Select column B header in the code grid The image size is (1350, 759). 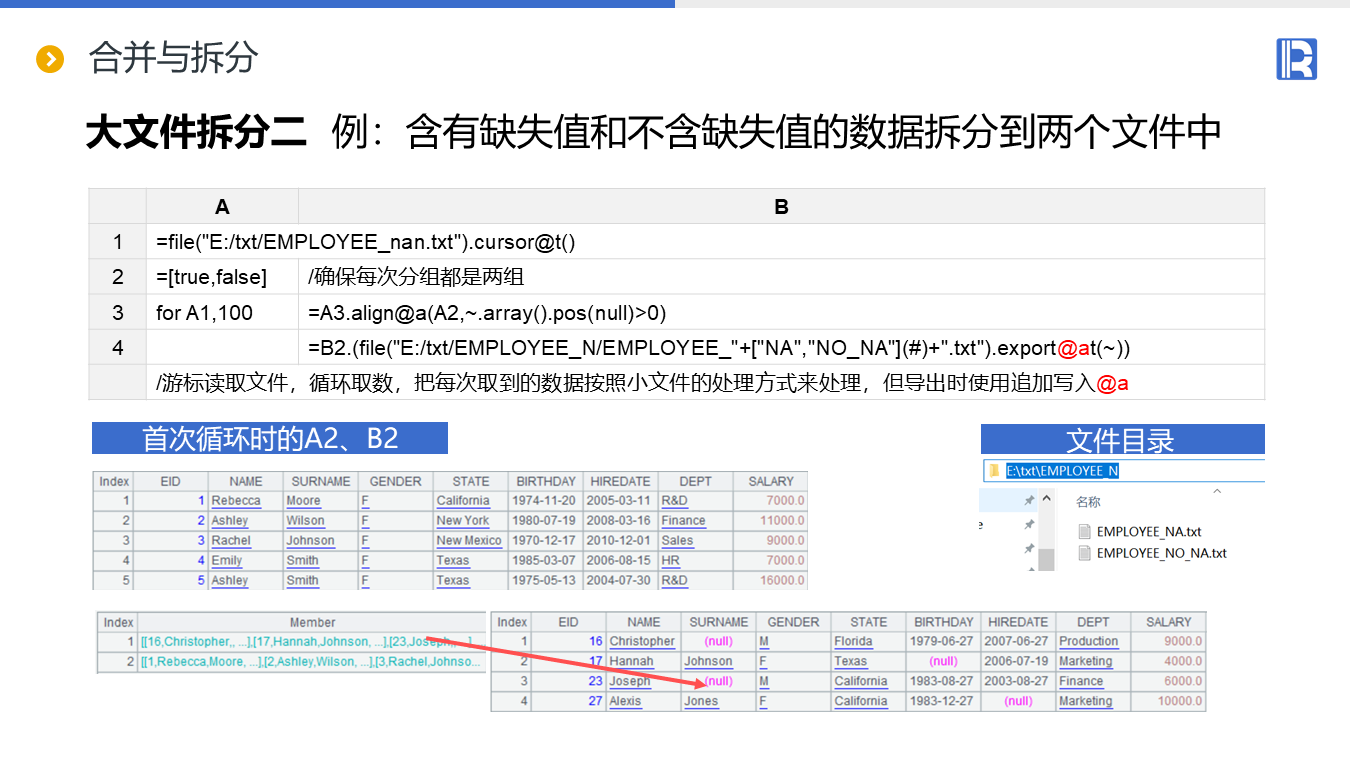coord(781,207)
